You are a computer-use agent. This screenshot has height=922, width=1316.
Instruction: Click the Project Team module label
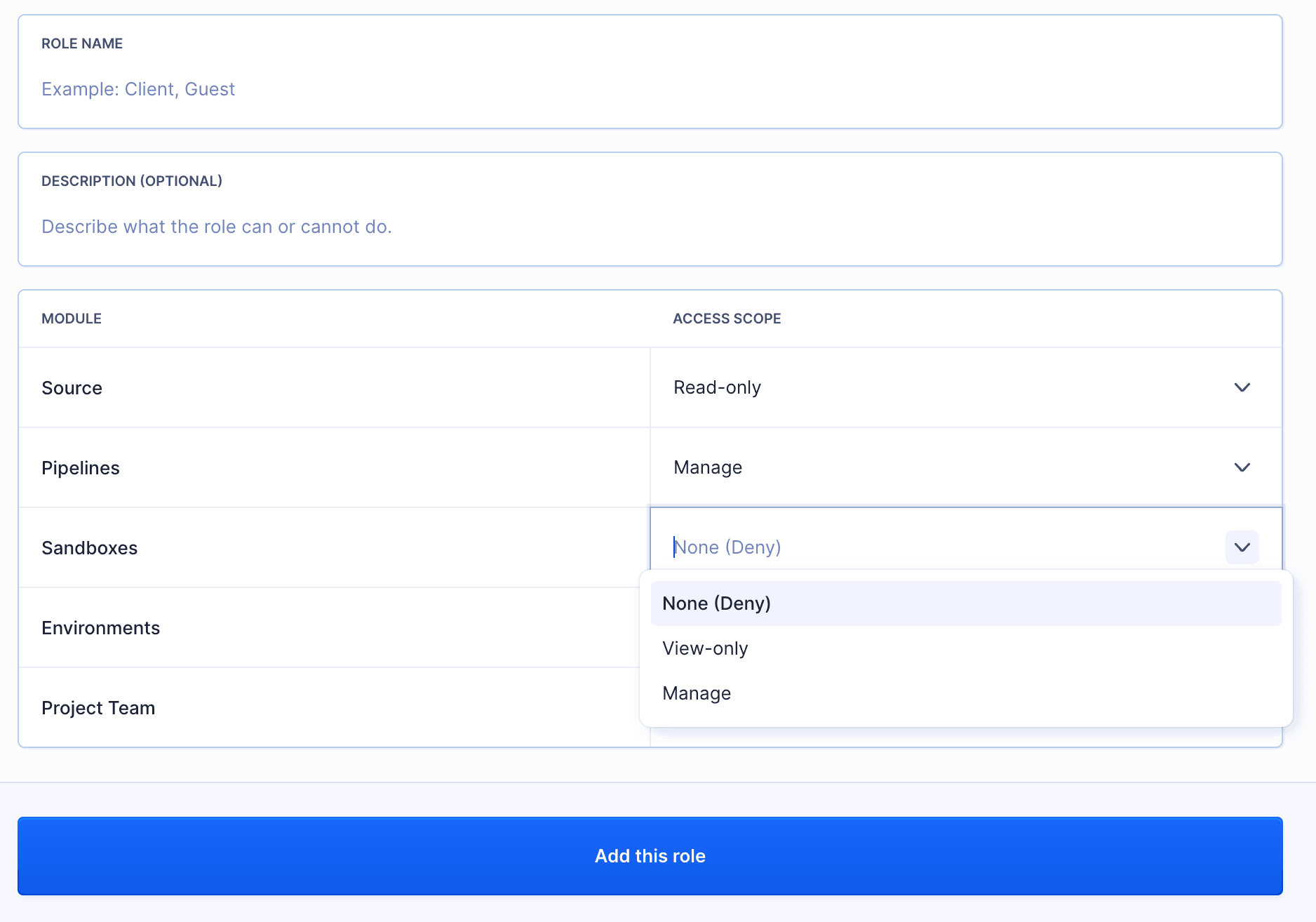click(x=98, y=707)
